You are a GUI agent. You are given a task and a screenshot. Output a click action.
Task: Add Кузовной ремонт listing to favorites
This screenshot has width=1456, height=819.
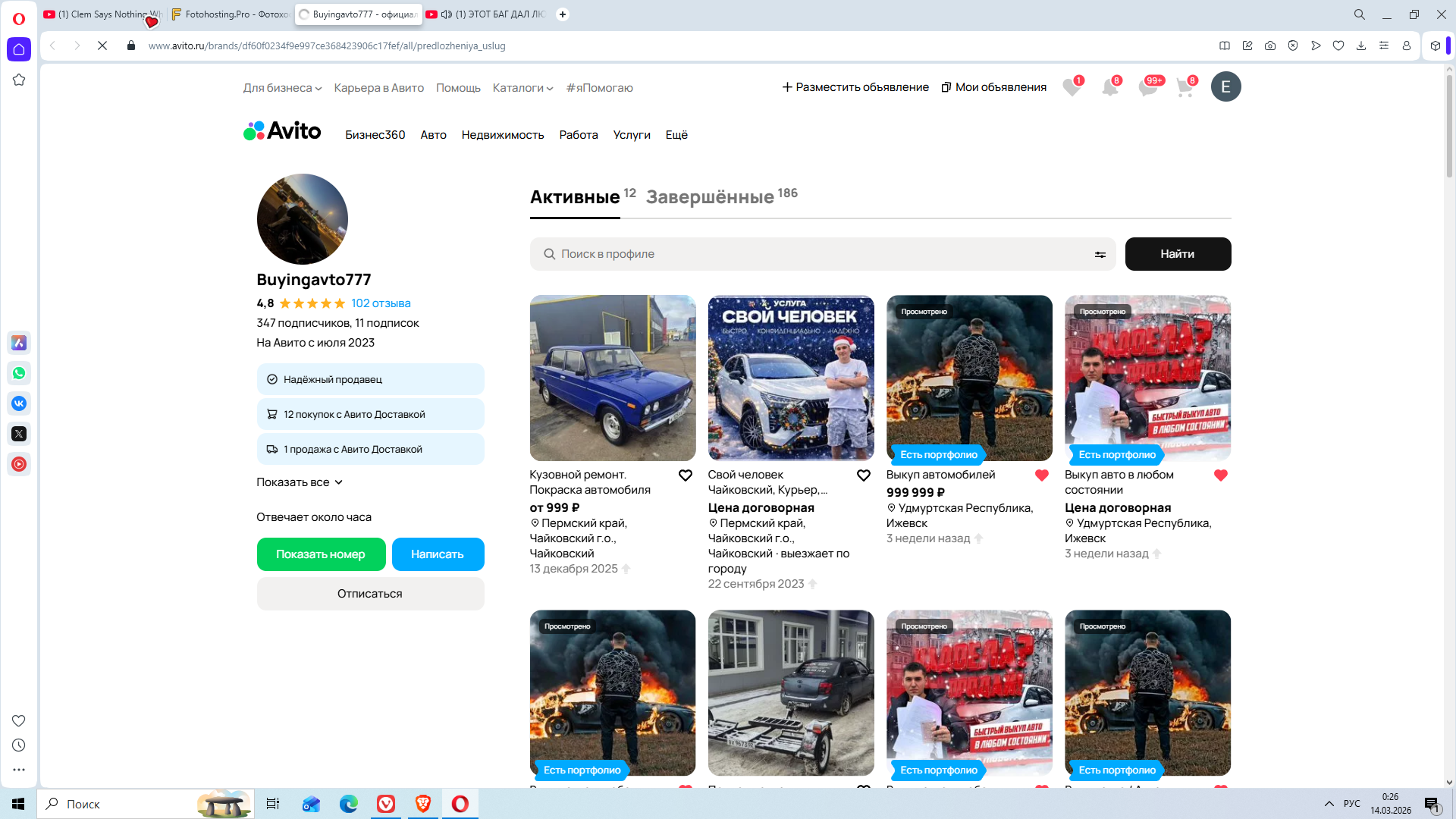pos(685,475)
